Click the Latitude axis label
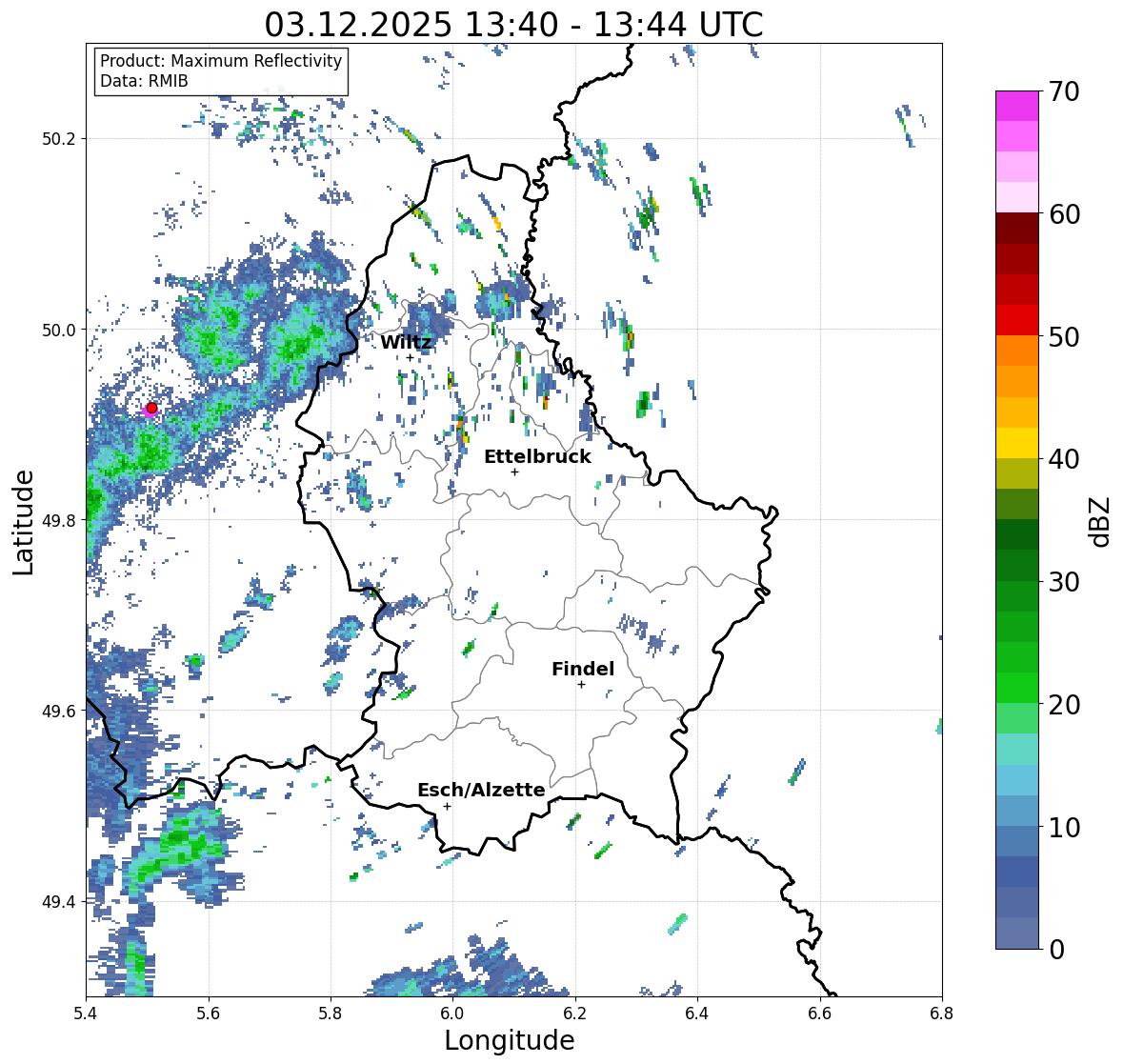Viewport: 1123px width, 1064px height. [23, 522]
